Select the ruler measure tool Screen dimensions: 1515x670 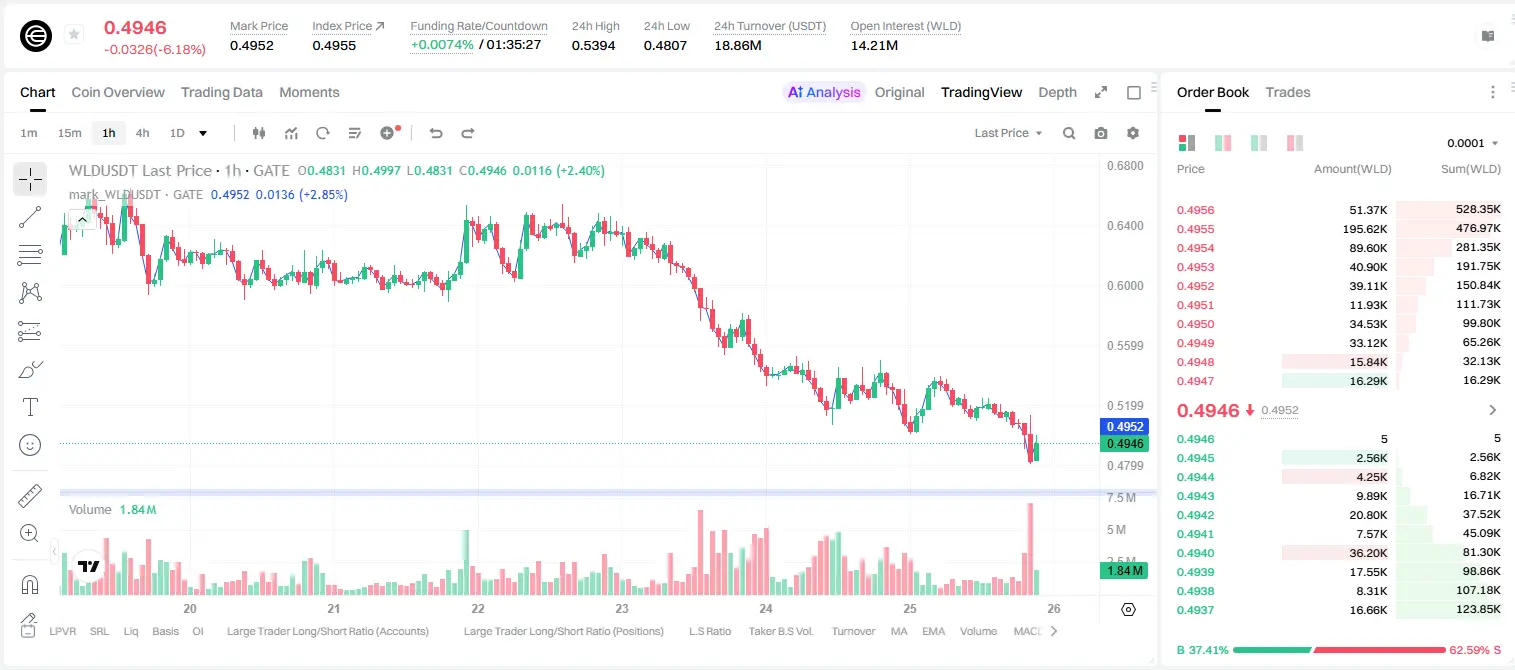click(x=30, y=495)
